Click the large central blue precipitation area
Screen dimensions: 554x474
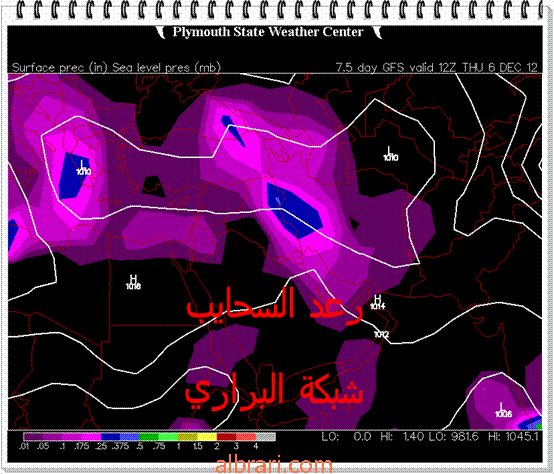click(294, 211)
